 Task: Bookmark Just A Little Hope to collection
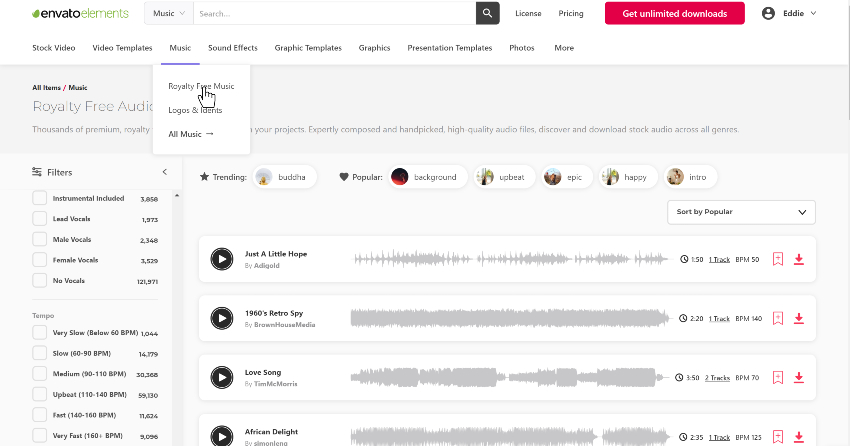point(778,259)
